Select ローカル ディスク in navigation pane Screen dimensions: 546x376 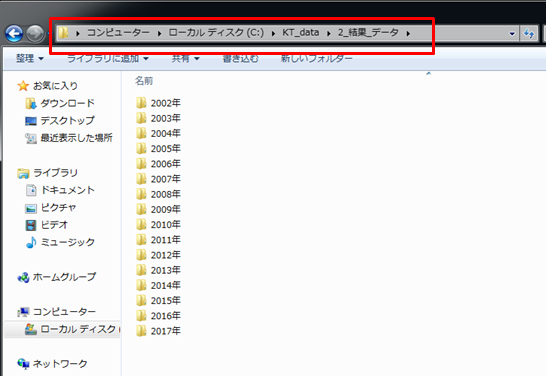coord(79,329)
